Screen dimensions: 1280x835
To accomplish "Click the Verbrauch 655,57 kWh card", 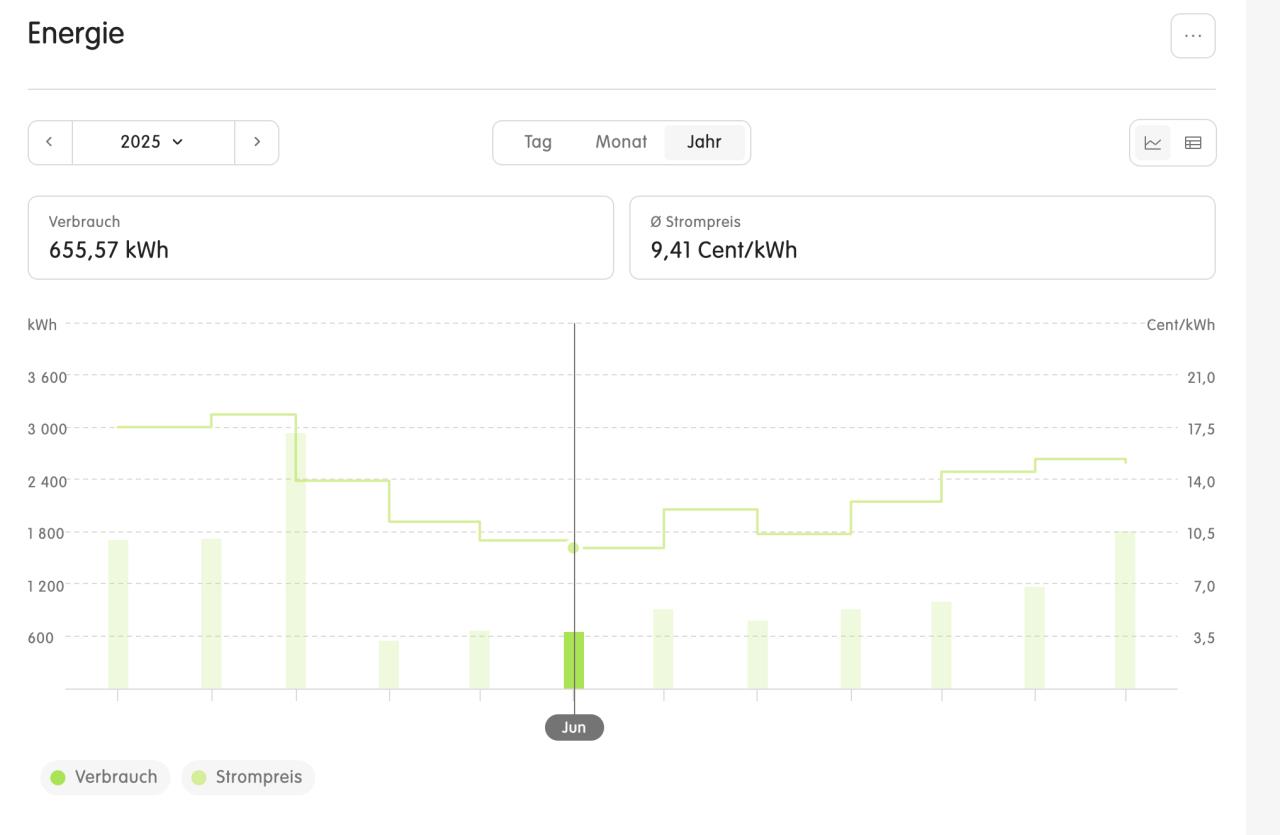I will click(x=320, y=237).
